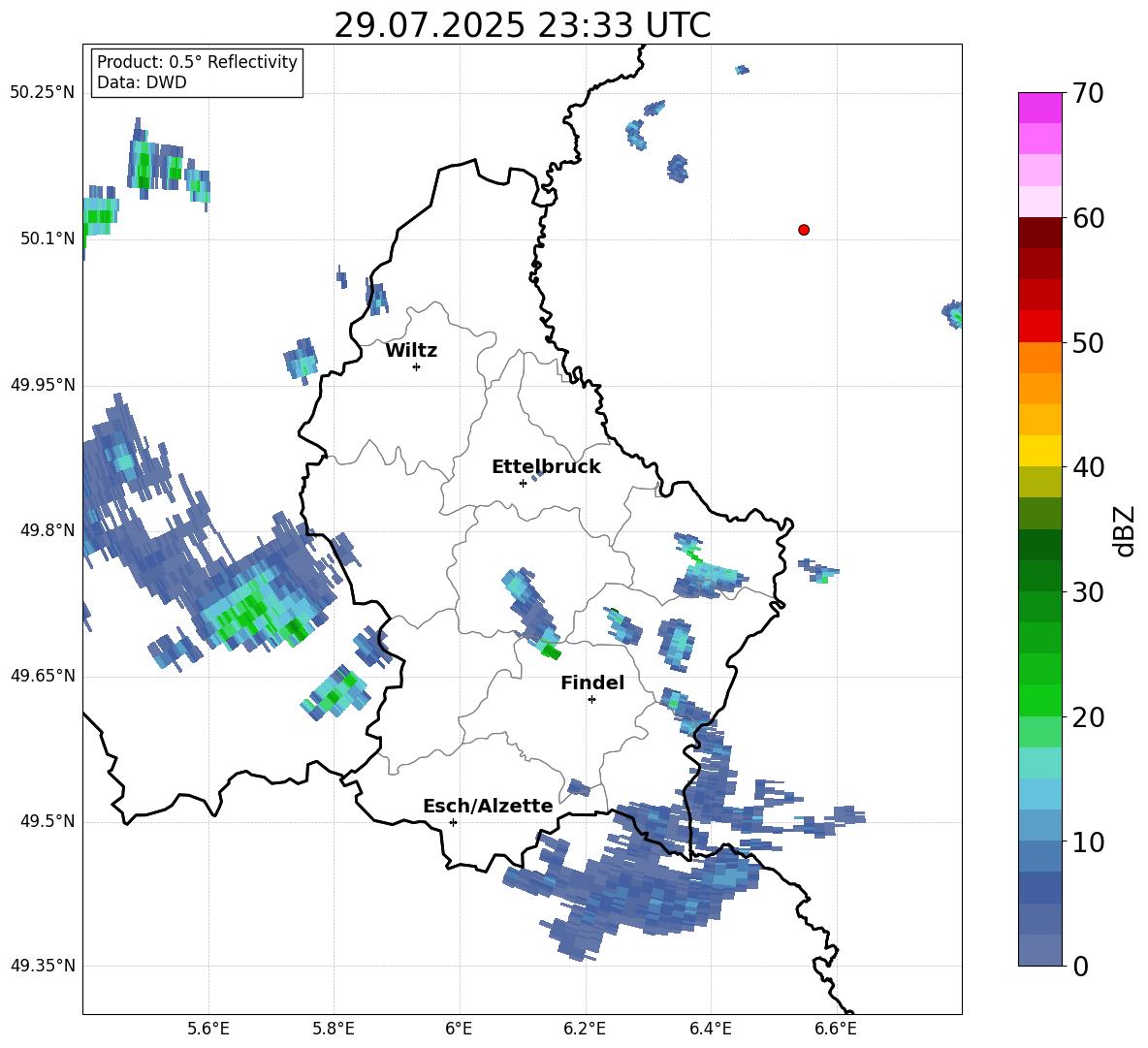Click the 60 colorbar tick label
The width and height of the screenshot is (1148, 1048).
(x=1088, y=218)
